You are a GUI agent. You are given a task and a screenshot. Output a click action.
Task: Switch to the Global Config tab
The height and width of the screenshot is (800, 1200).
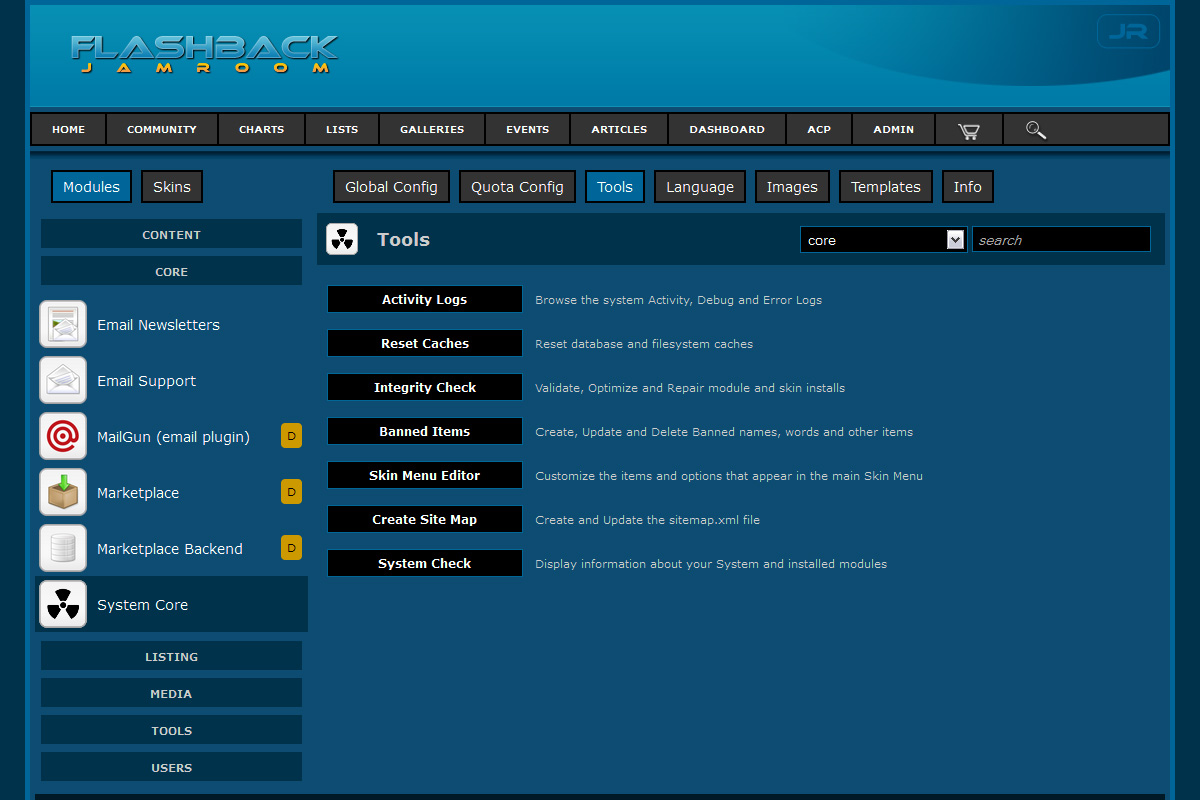(391, 187)
